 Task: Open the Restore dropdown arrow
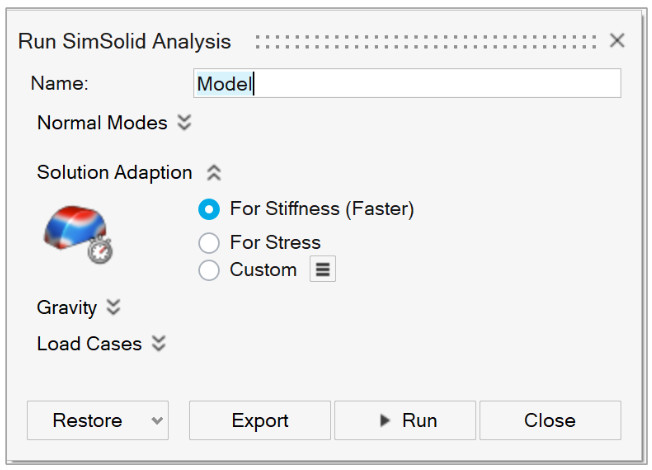point(156,421)
